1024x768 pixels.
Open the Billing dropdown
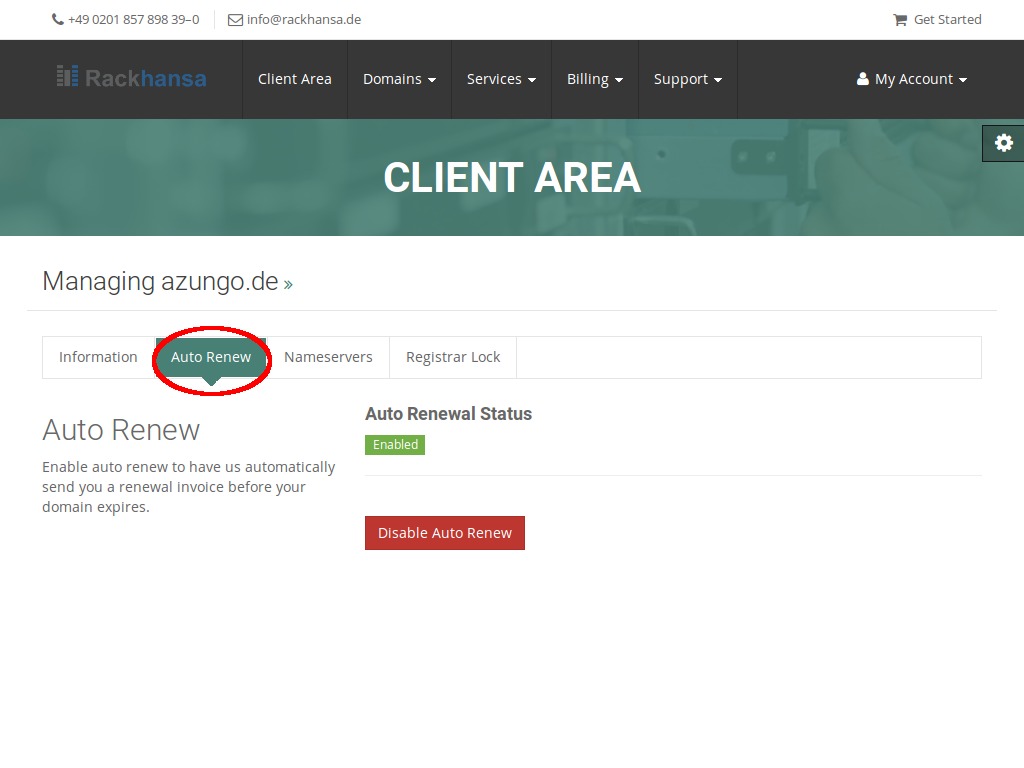(594, 79)
